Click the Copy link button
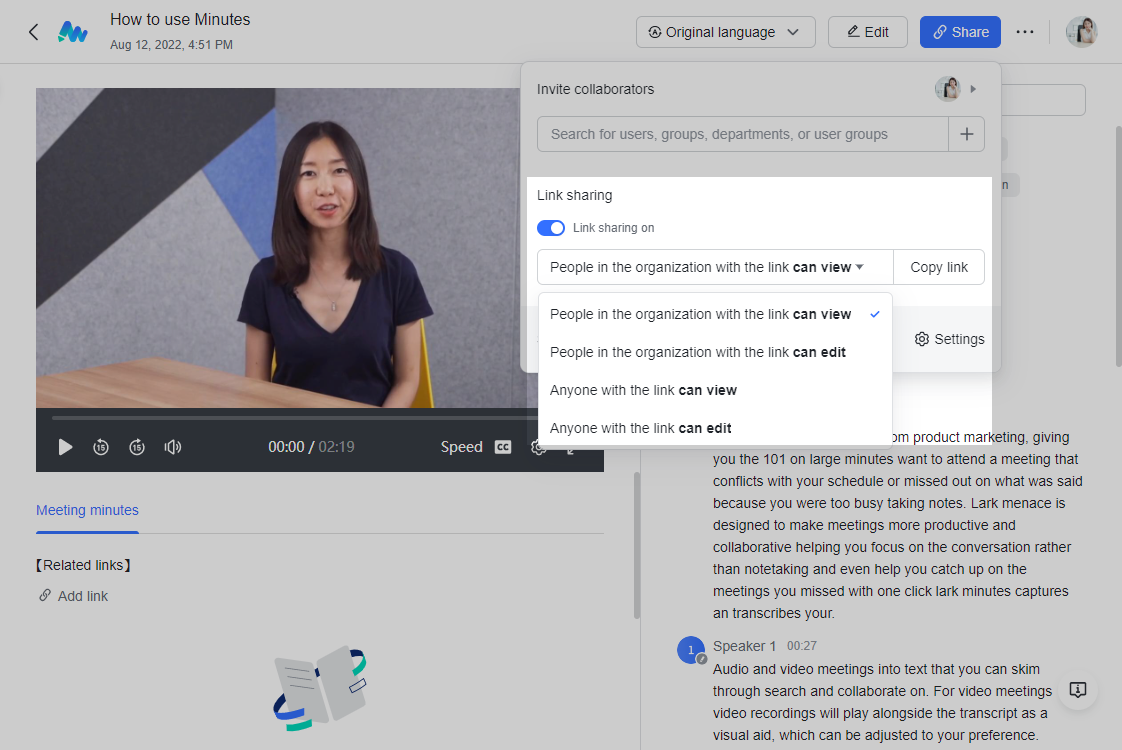Screen dimensions: 1122x750 (938, 267)
